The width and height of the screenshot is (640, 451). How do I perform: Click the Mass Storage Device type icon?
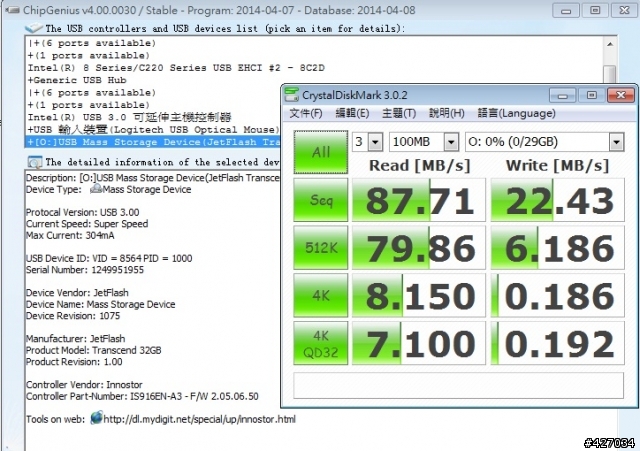[96, 189]
